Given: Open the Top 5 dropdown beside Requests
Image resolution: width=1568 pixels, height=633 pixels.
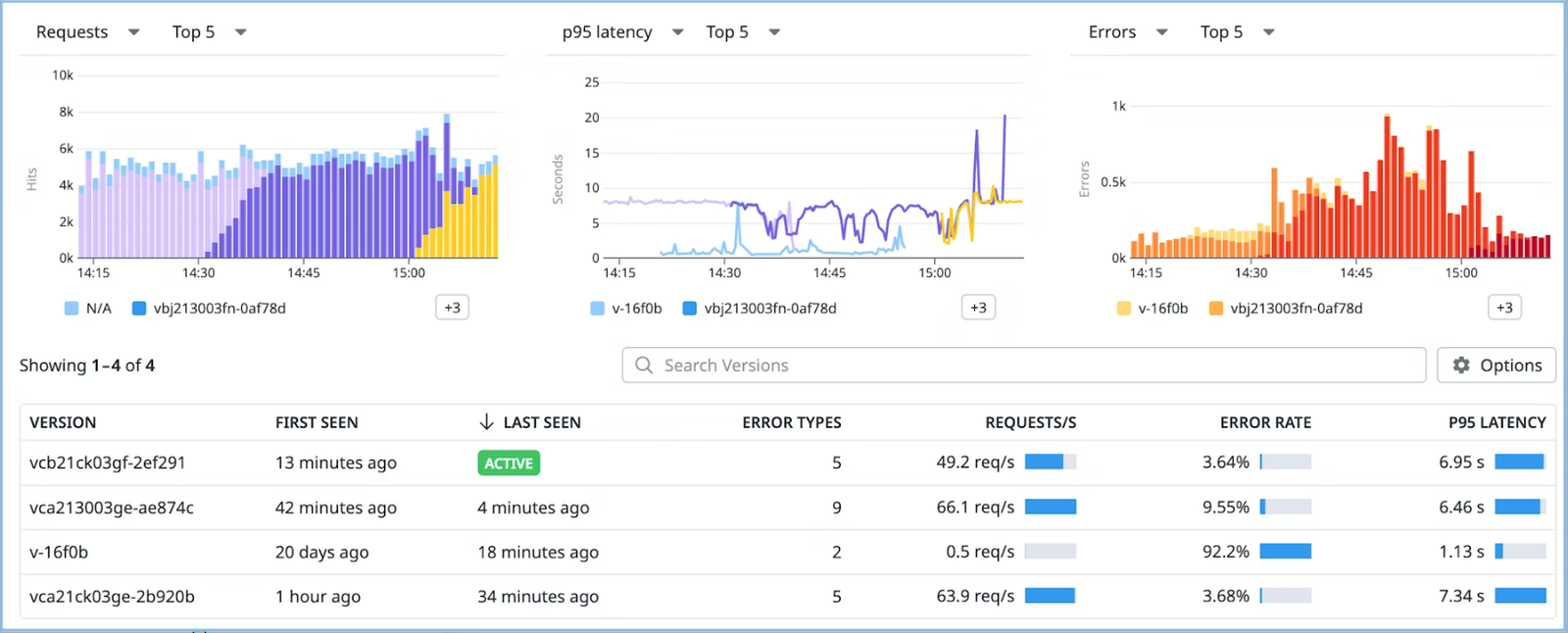Looking at the screenshot, I should [209, 32].
